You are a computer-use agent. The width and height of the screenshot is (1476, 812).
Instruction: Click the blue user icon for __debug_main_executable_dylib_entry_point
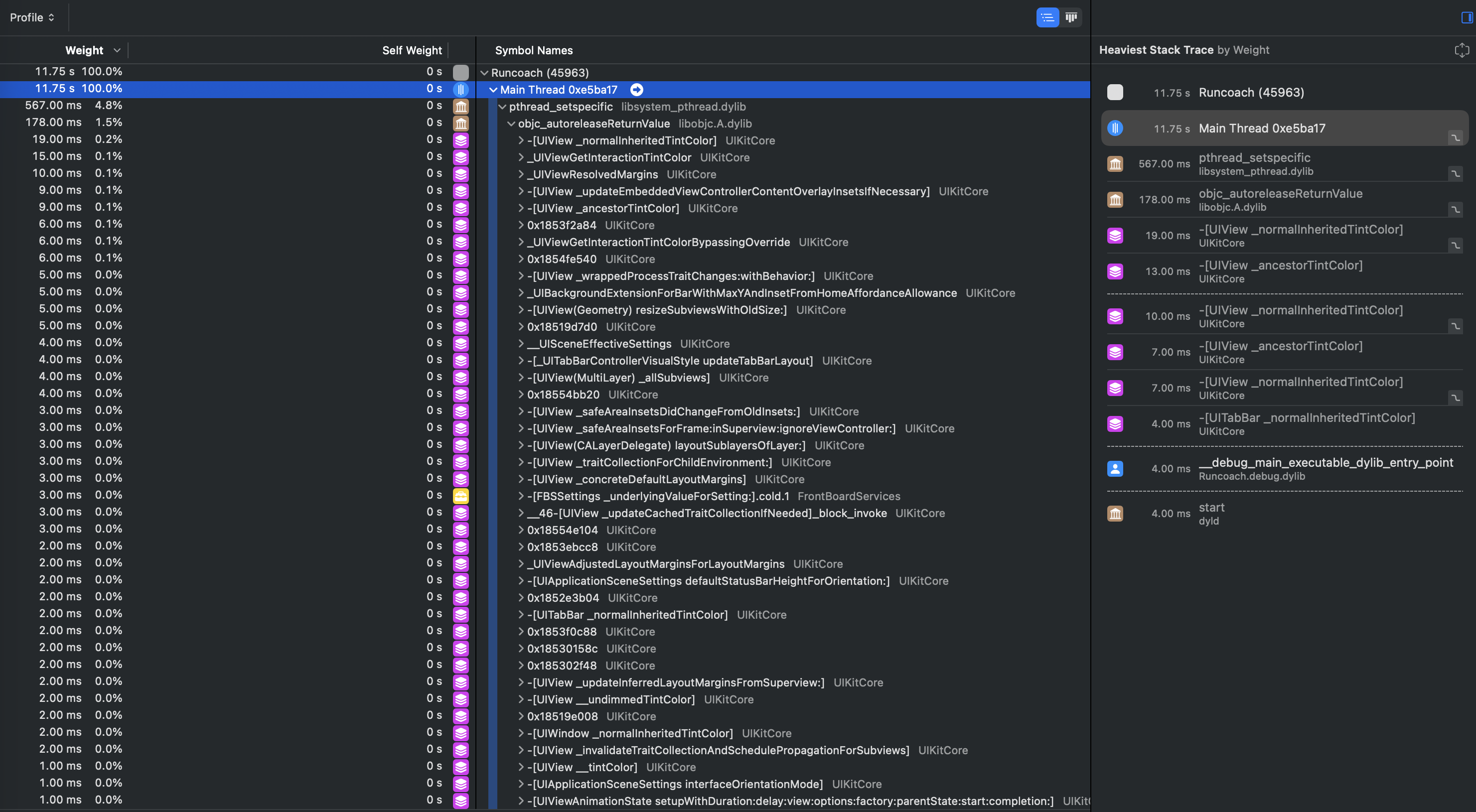coord(1114,468)
